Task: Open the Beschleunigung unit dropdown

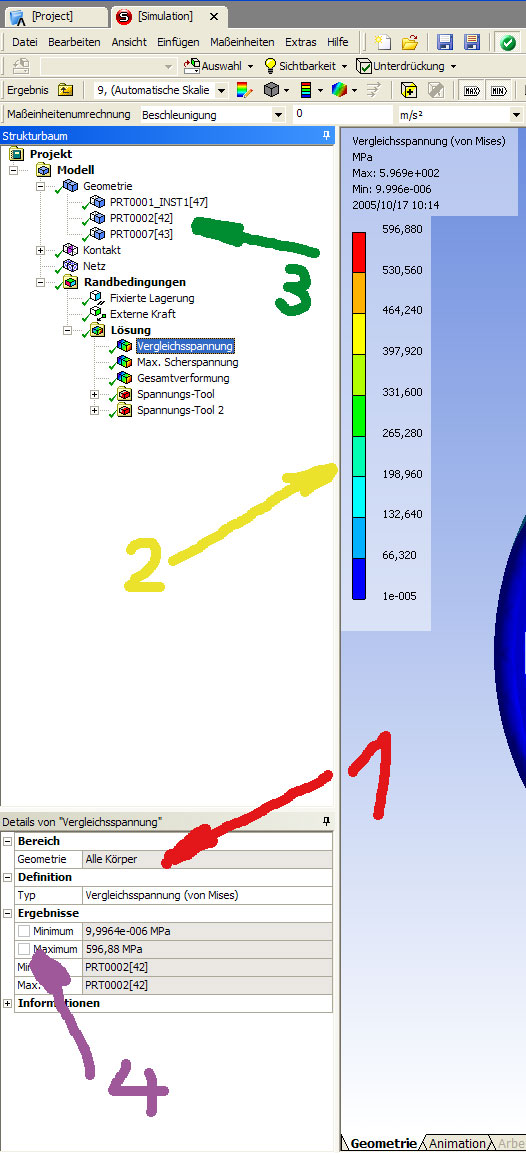Action: tap(277, 115)
